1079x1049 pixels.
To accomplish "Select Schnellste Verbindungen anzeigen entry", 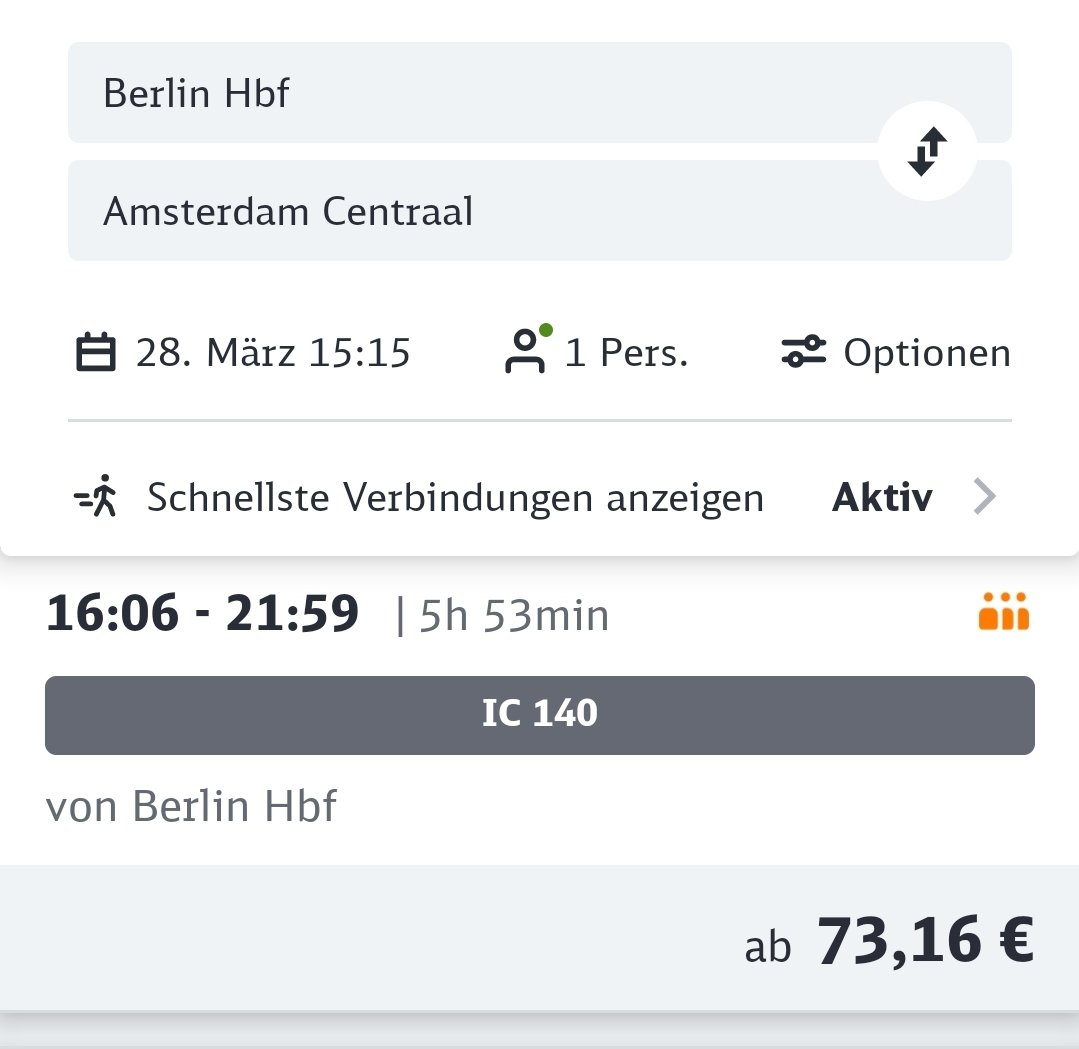I will (455, 497).
